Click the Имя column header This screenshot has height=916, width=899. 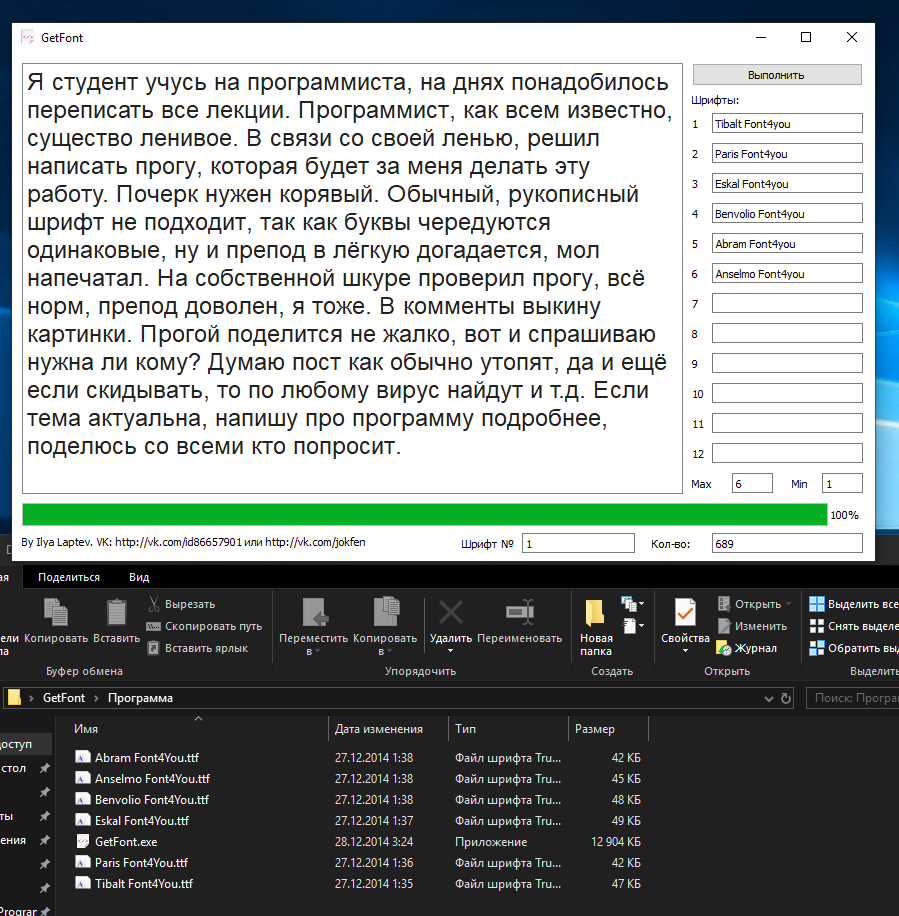(87, 729)
